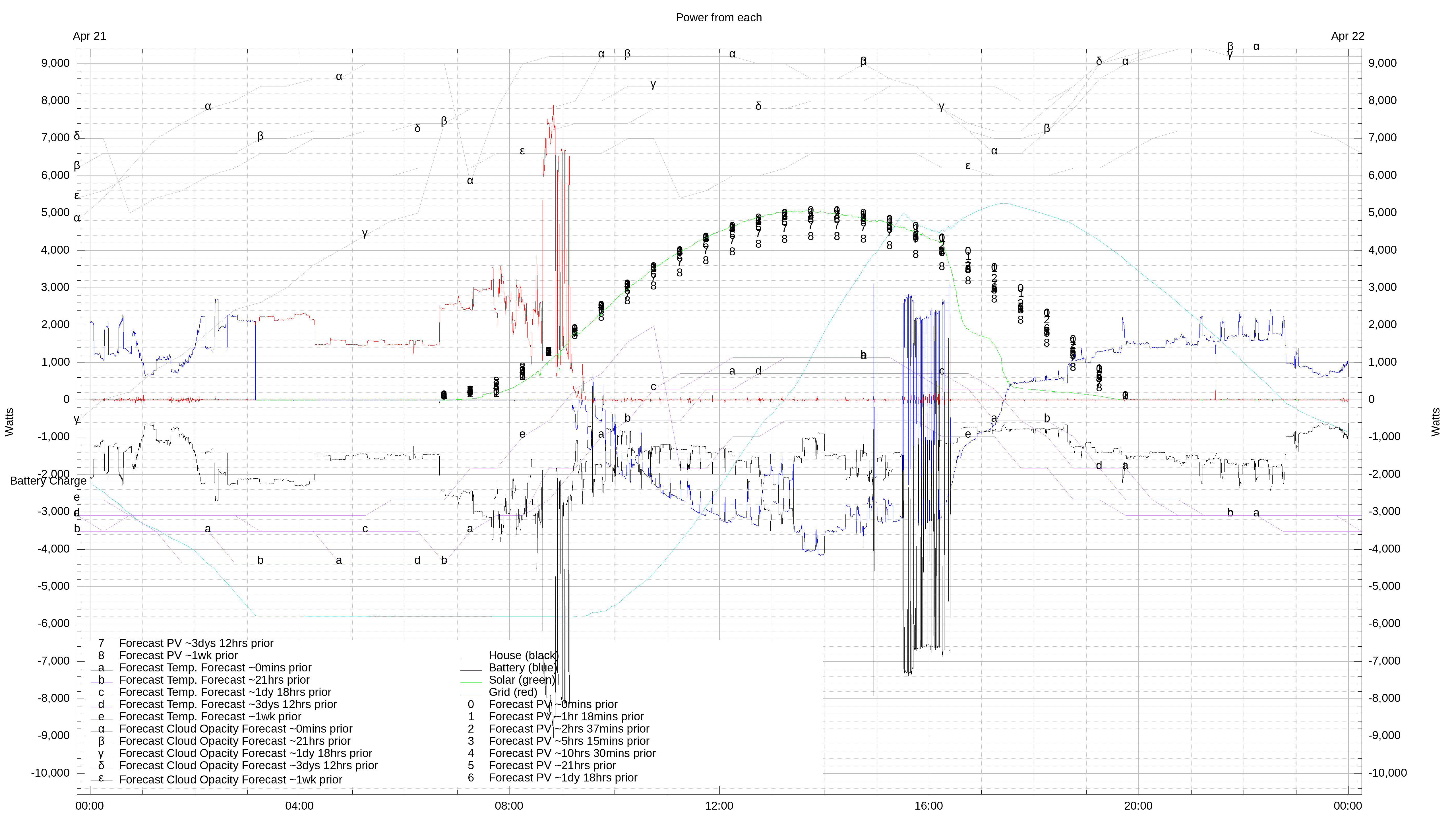This screenshot has height=819, width=1456.
Task: Choose 'Forecast Cloud Opacity Forecast ~3dys 12hrs prior'
Action: pyautogui.click(x=248, y=766)
